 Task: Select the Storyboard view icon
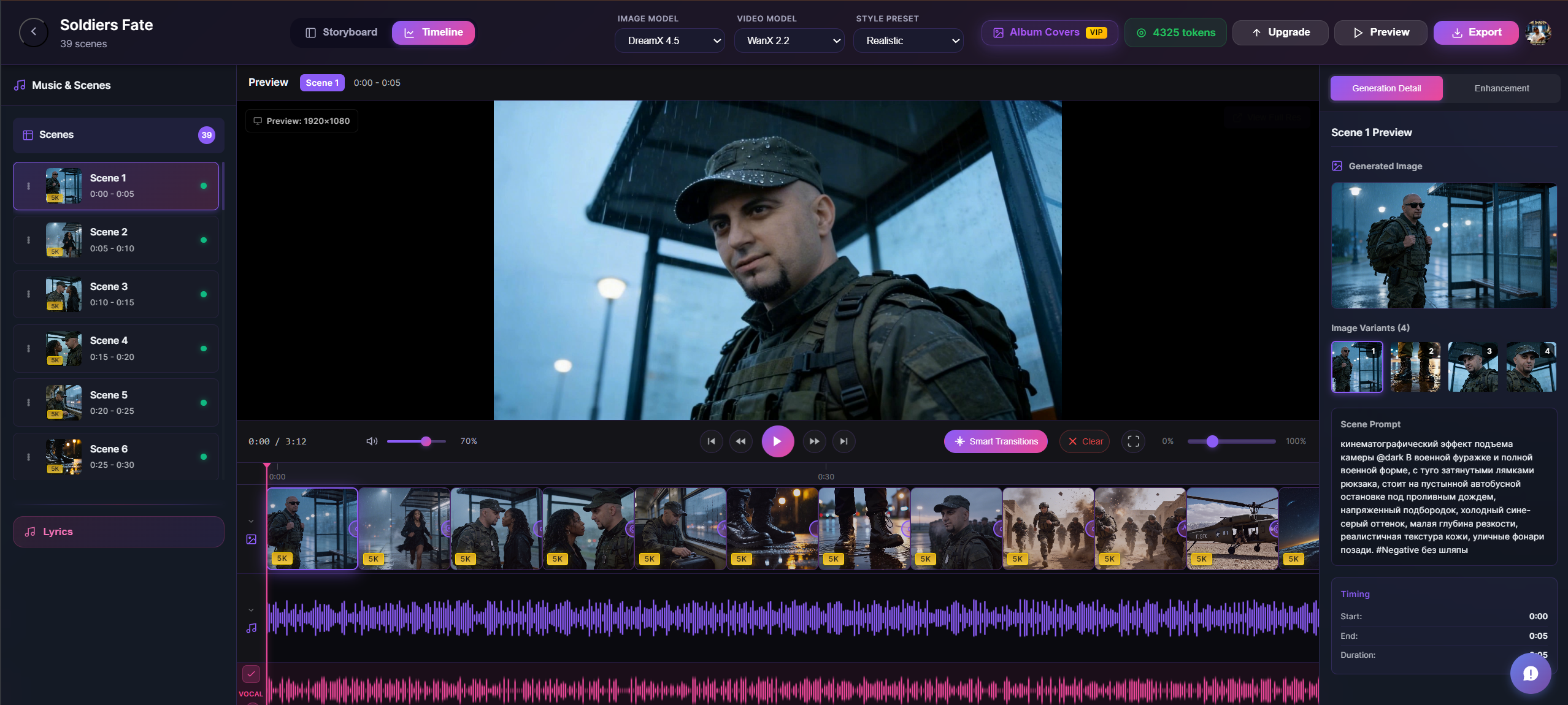point(312,32)
